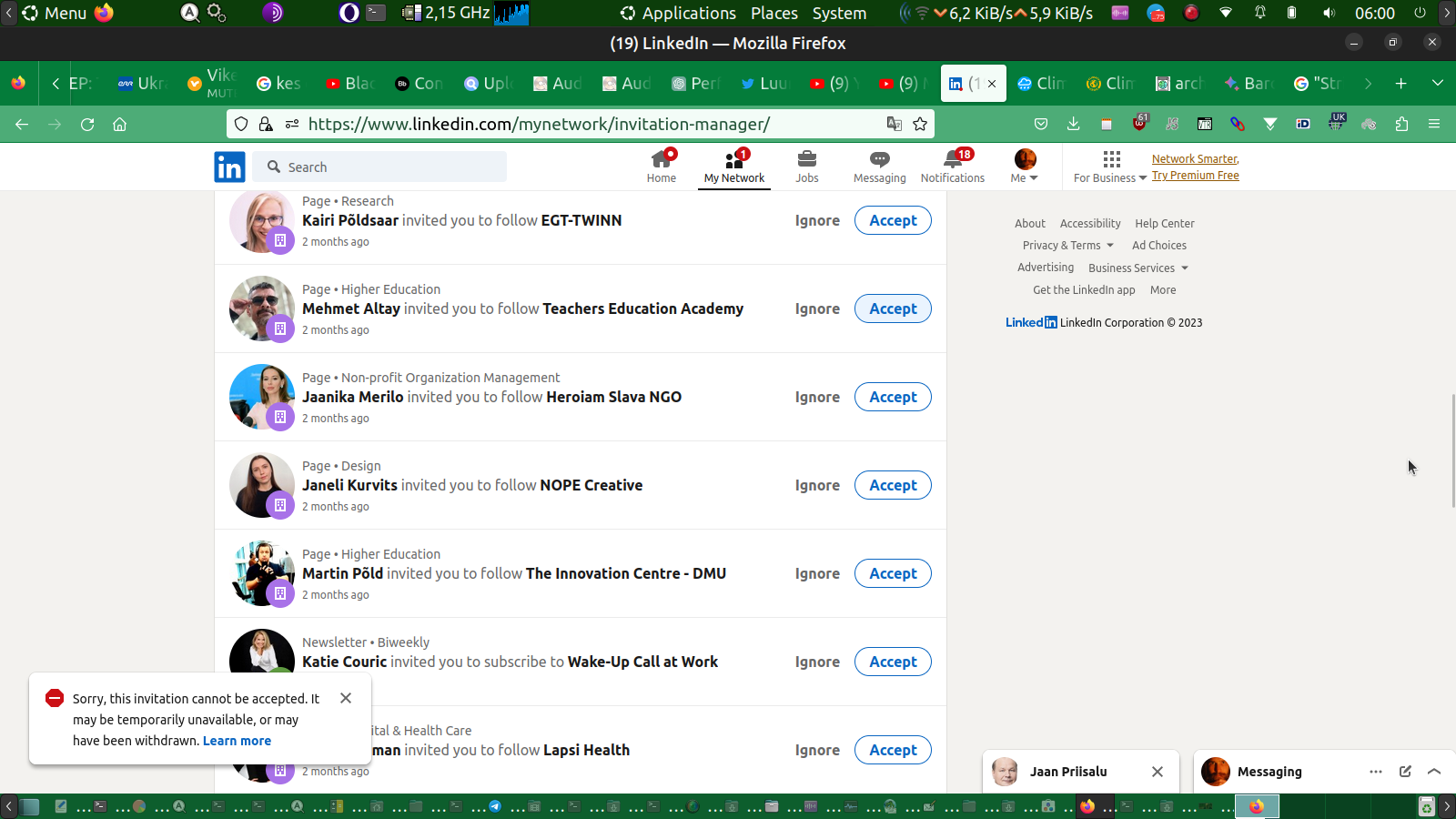Viewport: 1456px width, 819px height.
Task: Accept Teachers Education Academy invitation
Action: pos(893,308)
